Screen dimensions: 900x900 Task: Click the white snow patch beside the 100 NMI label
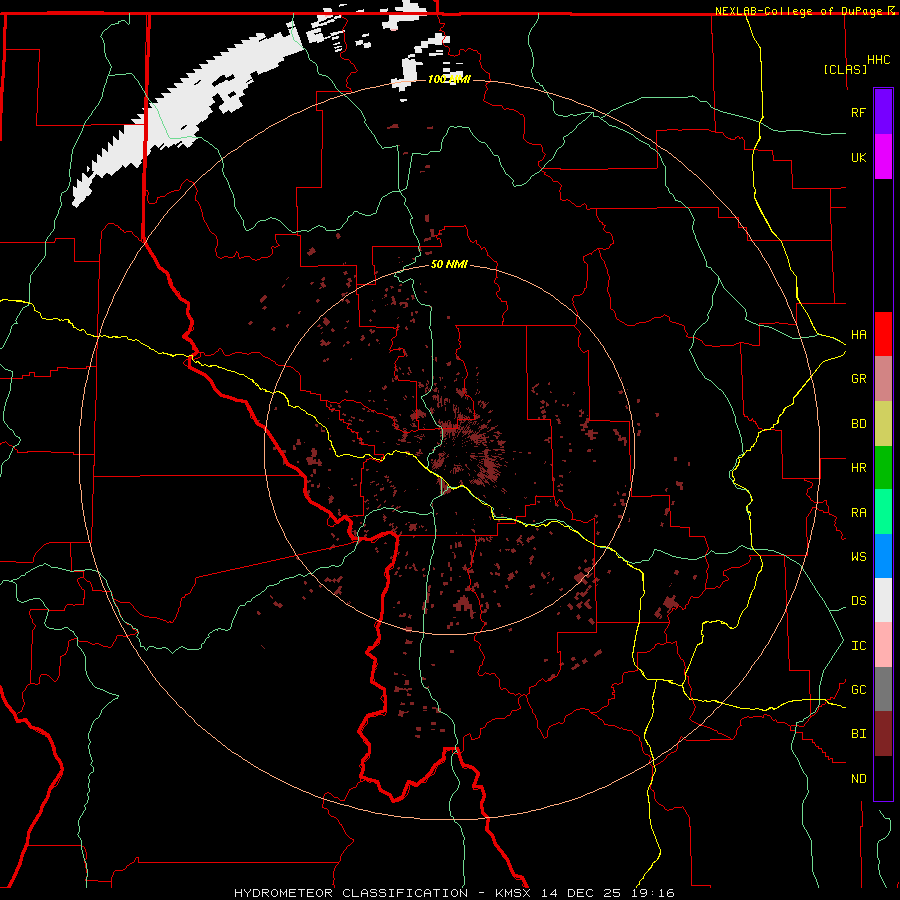pos(410,73)
